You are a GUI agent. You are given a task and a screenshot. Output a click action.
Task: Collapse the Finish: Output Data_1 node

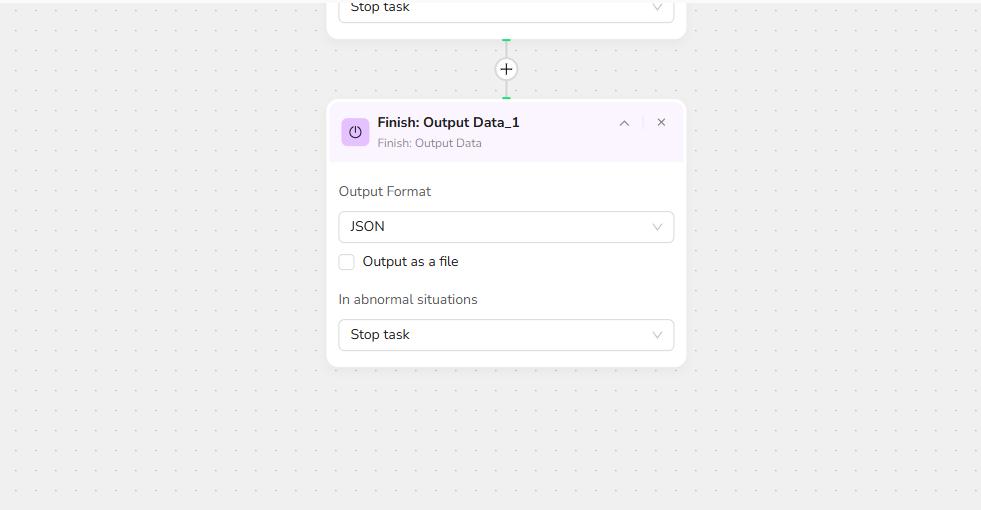click(x=624, y=123)
